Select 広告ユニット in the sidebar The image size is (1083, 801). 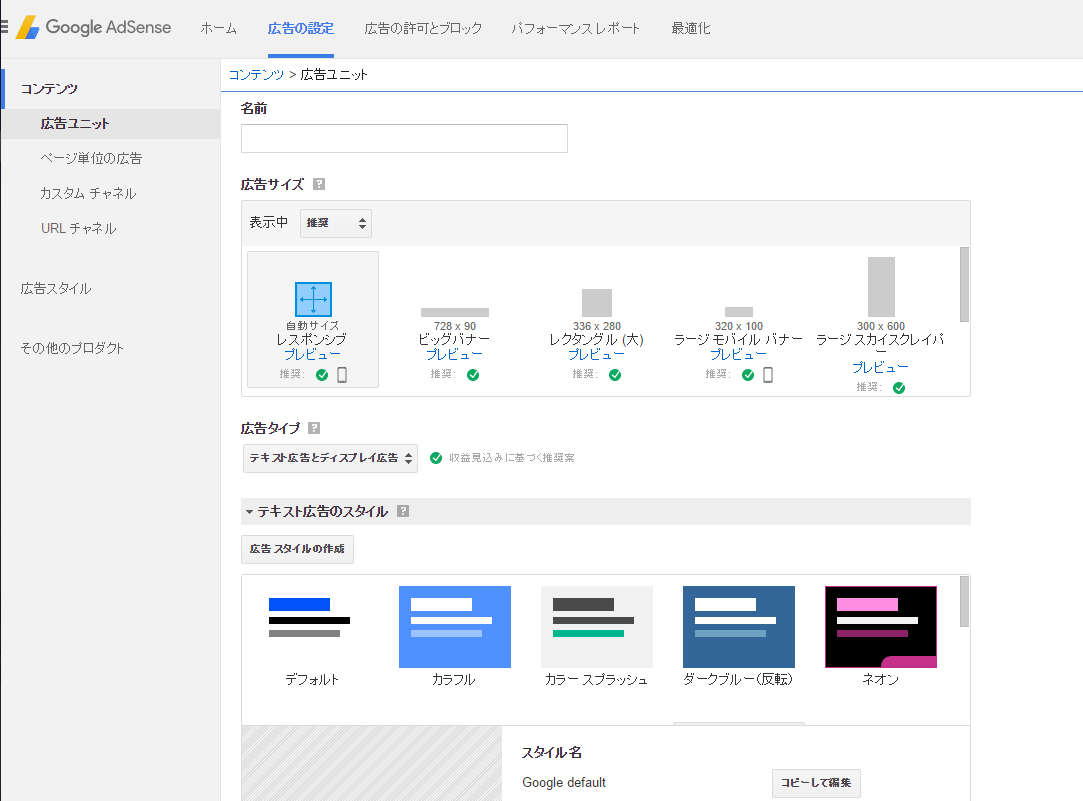(75, 124)
